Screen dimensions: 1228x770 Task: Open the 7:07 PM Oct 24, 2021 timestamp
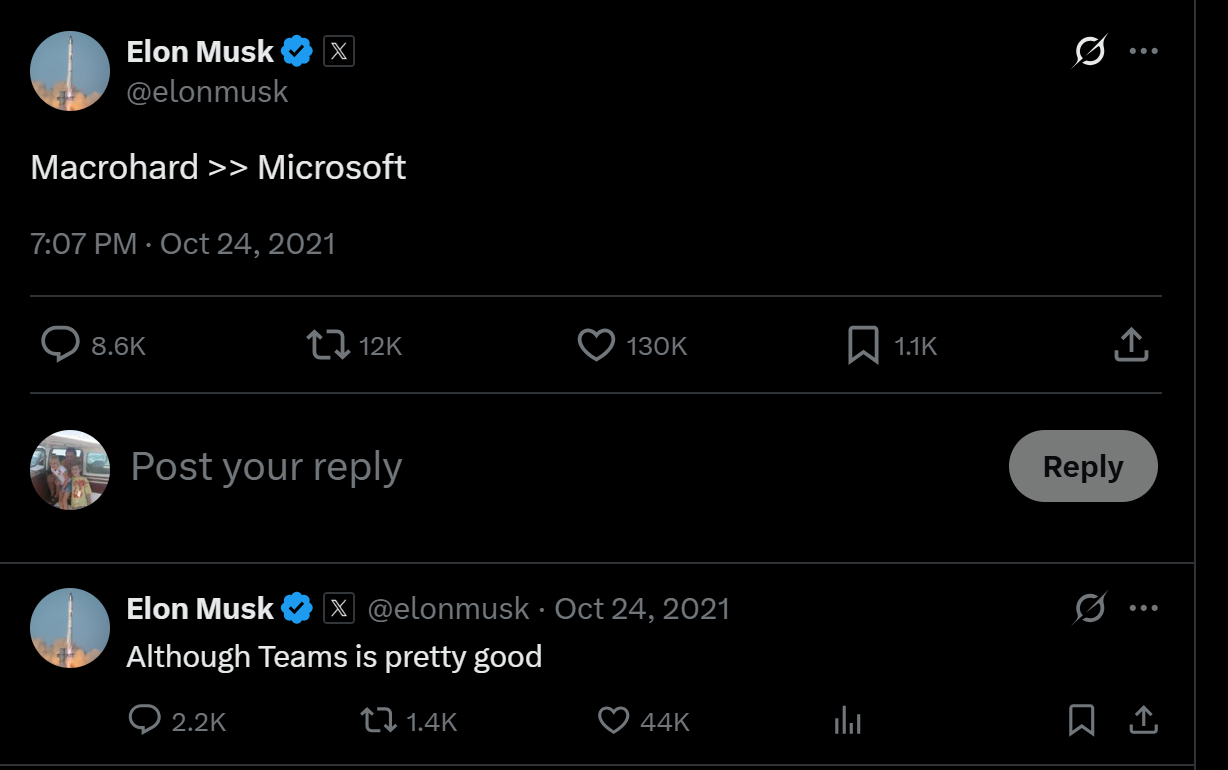pyautogui.click(x=183, y=244)
